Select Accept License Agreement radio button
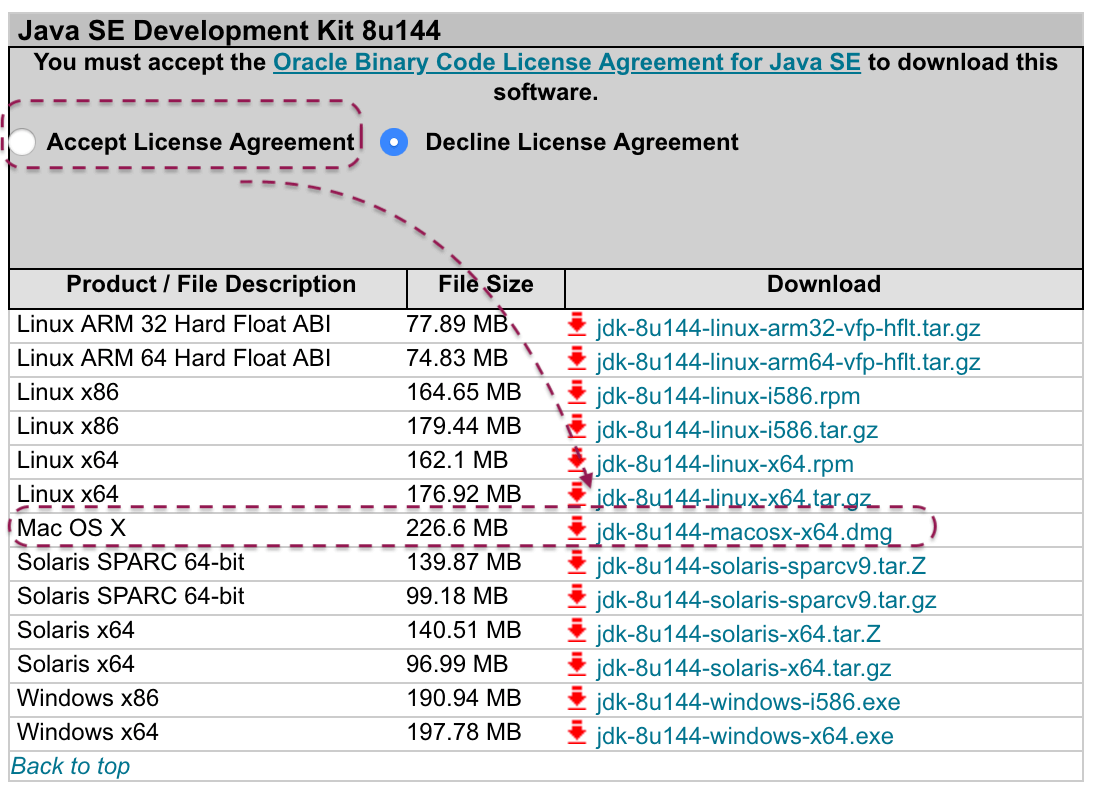Screen dimensions: 1096x788 [x=22, y=142]
